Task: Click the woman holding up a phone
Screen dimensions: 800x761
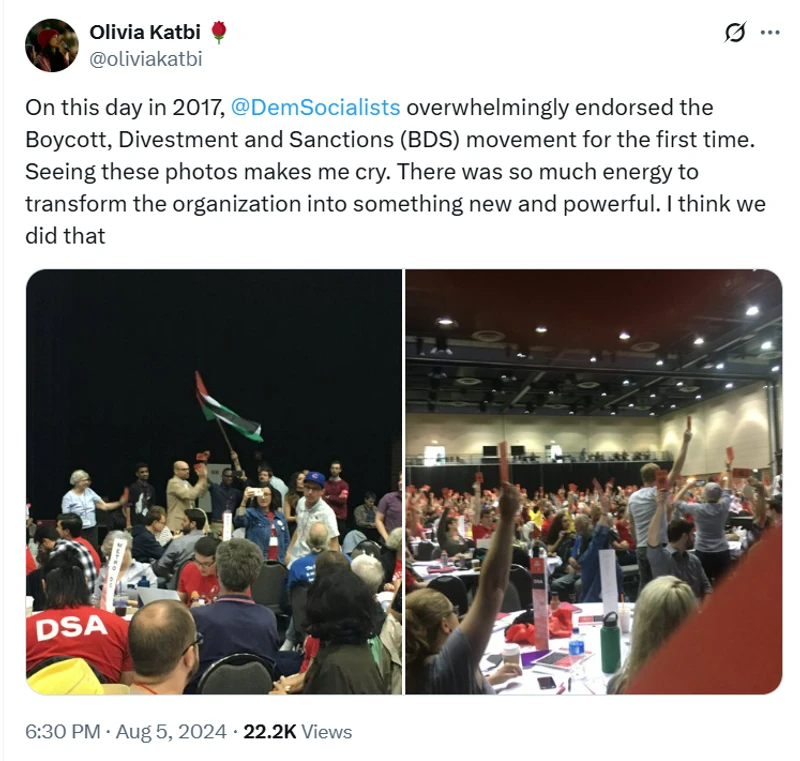Action: 262,520
